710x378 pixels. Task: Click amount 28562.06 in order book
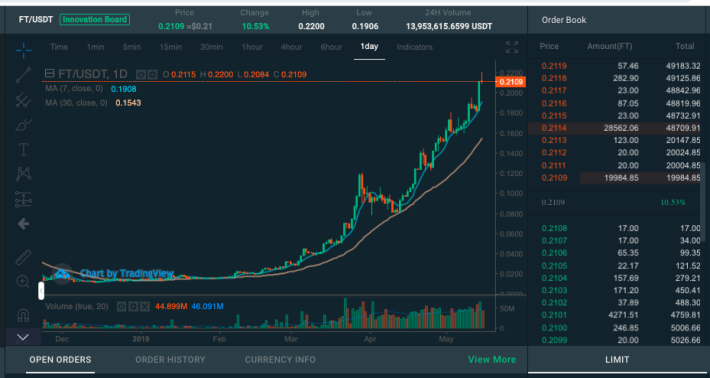click(621, 128)
